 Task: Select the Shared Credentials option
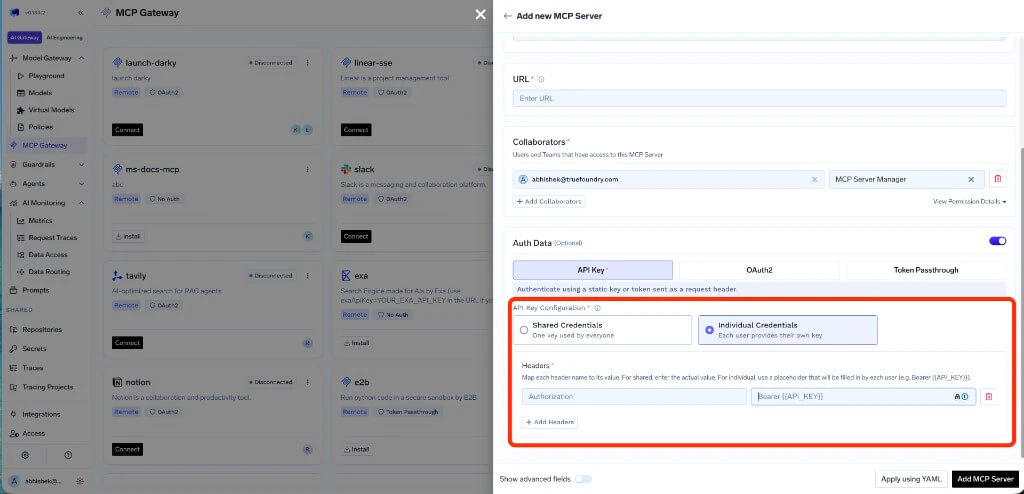point(602,330)
